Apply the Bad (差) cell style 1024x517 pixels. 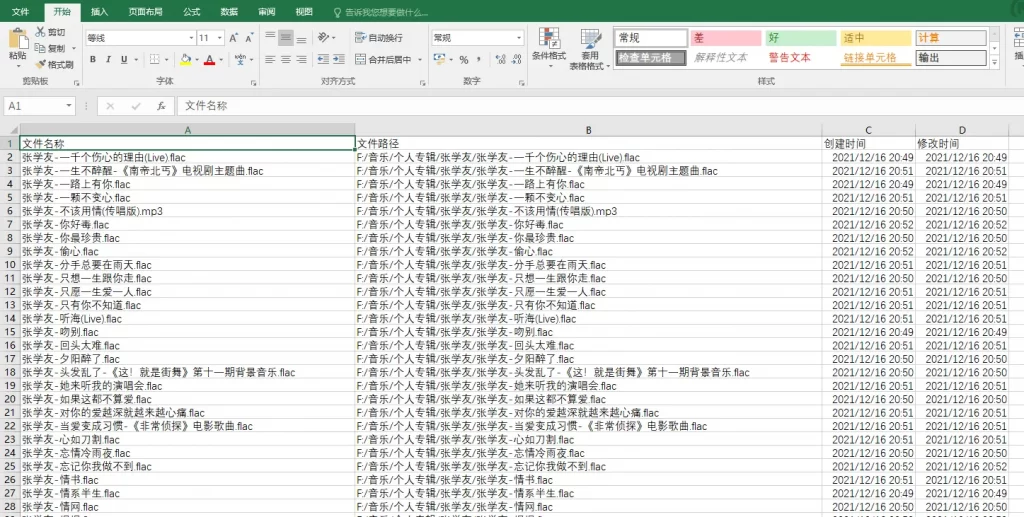pos(726,38)
